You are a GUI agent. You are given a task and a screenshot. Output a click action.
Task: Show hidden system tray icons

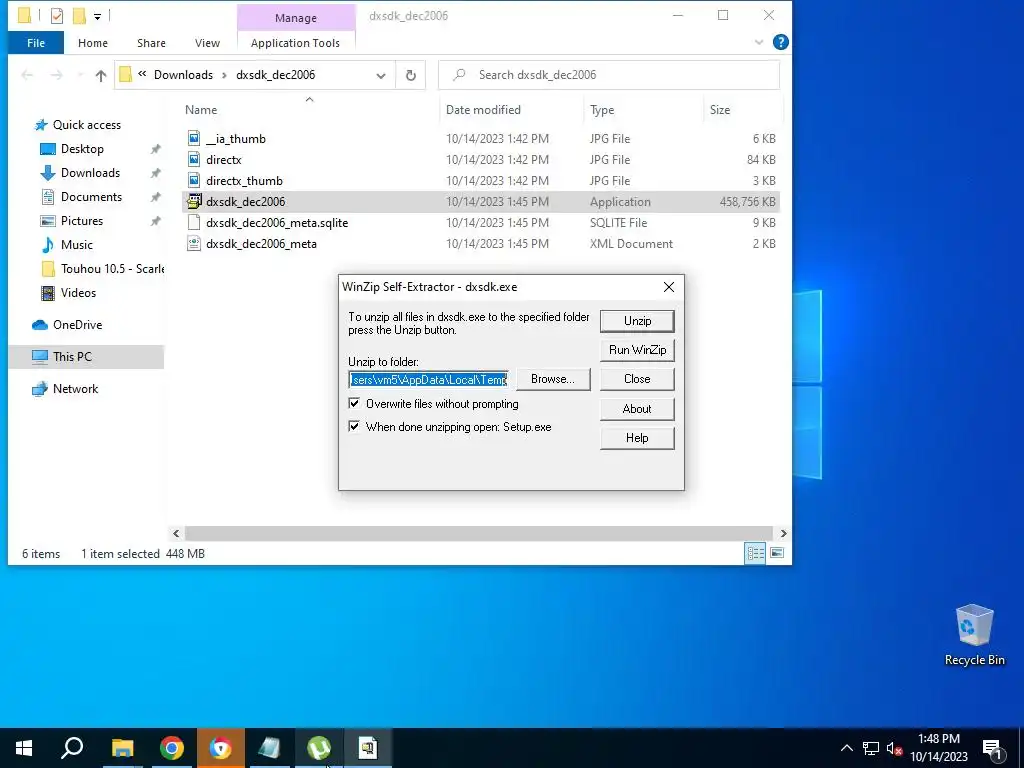point(846,748)
